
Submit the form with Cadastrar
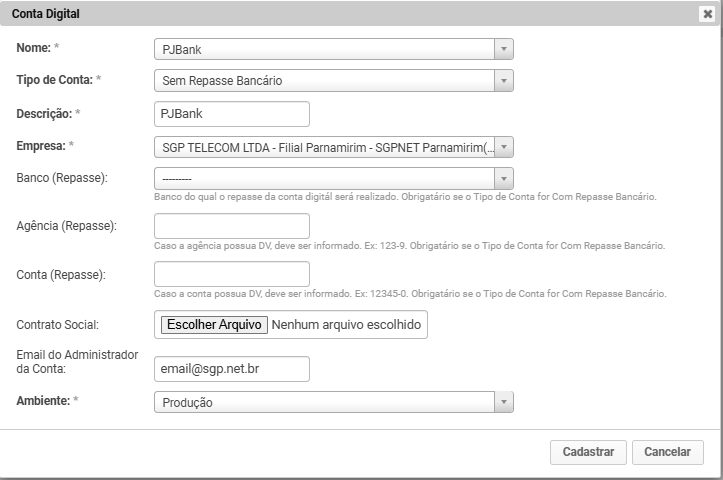(x=588, y=452)
